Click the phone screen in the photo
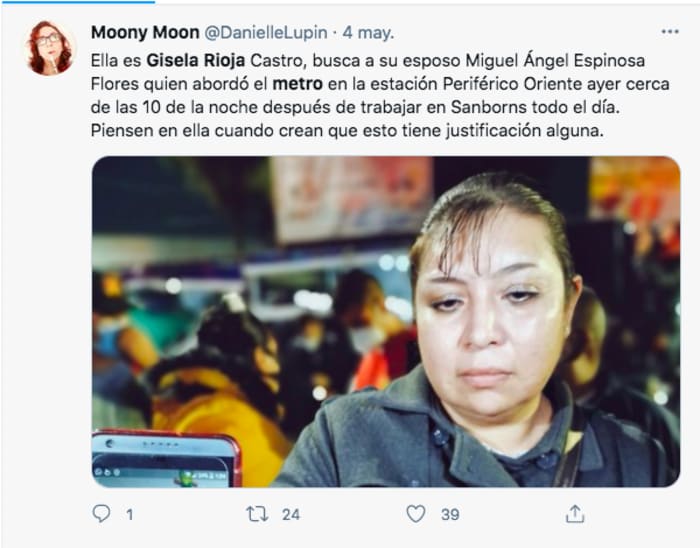Image resolution: width=700 pixels, height=548 pixels. [x=166, y=459]
